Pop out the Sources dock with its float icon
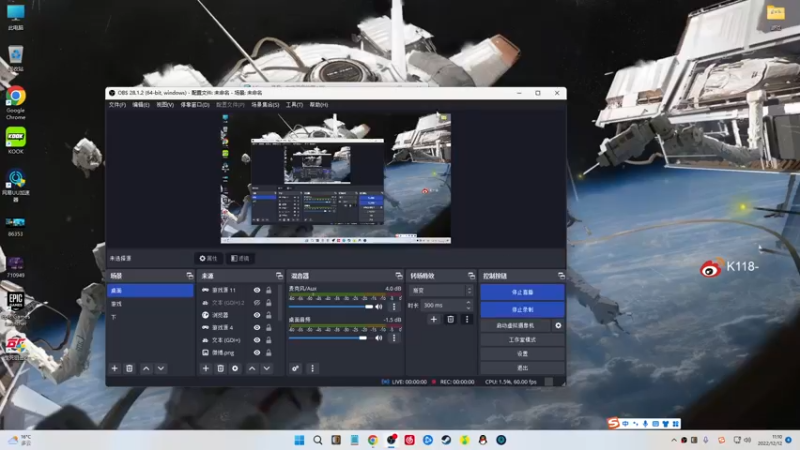 pyautogui.click(x=279, y=276)
